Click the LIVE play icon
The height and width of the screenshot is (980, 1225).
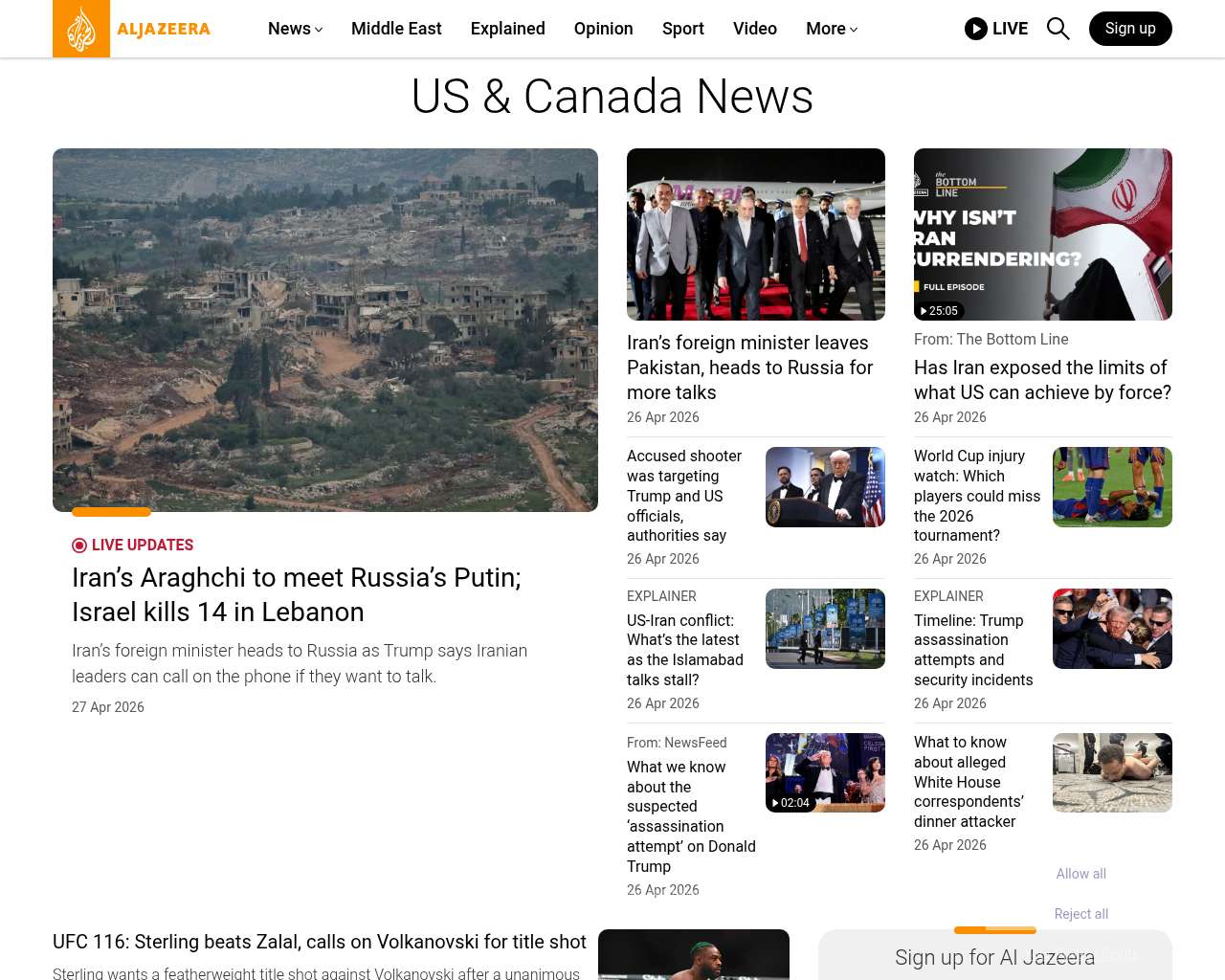pyautogui.click(x=976, y=29)
